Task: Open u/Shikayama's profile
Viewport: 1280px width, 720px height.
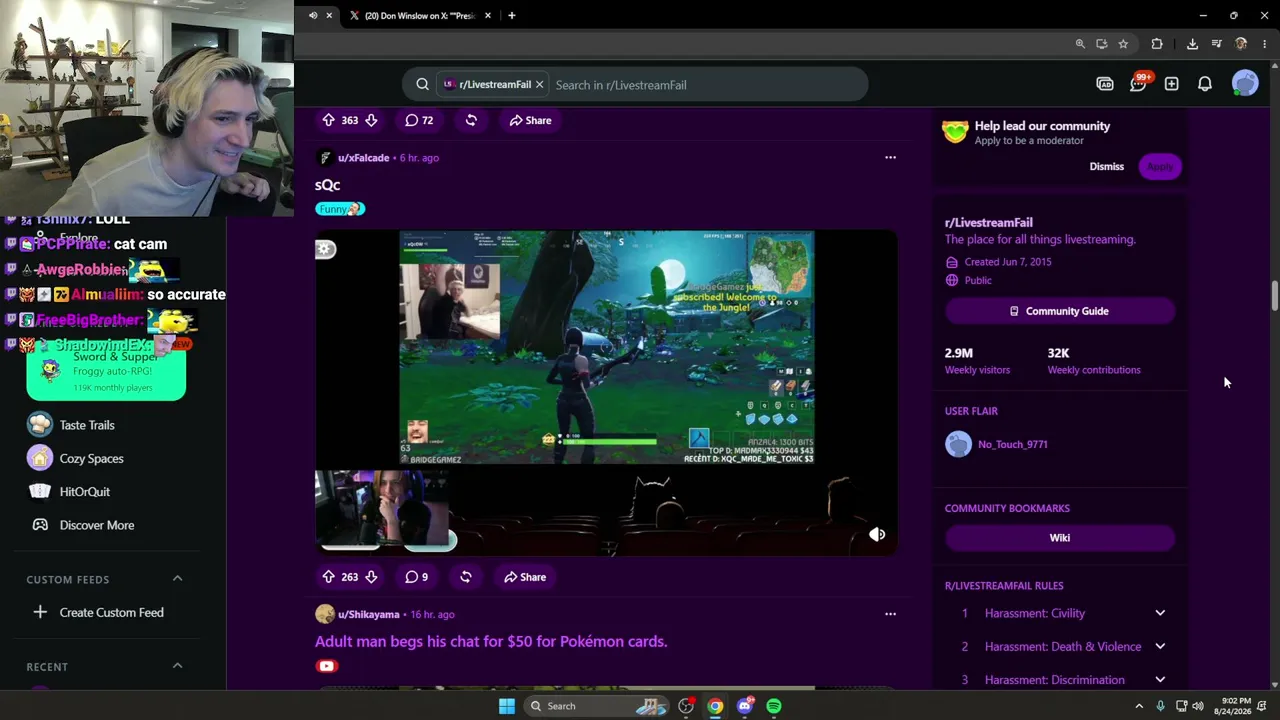Action: click(x=368, y=614)
